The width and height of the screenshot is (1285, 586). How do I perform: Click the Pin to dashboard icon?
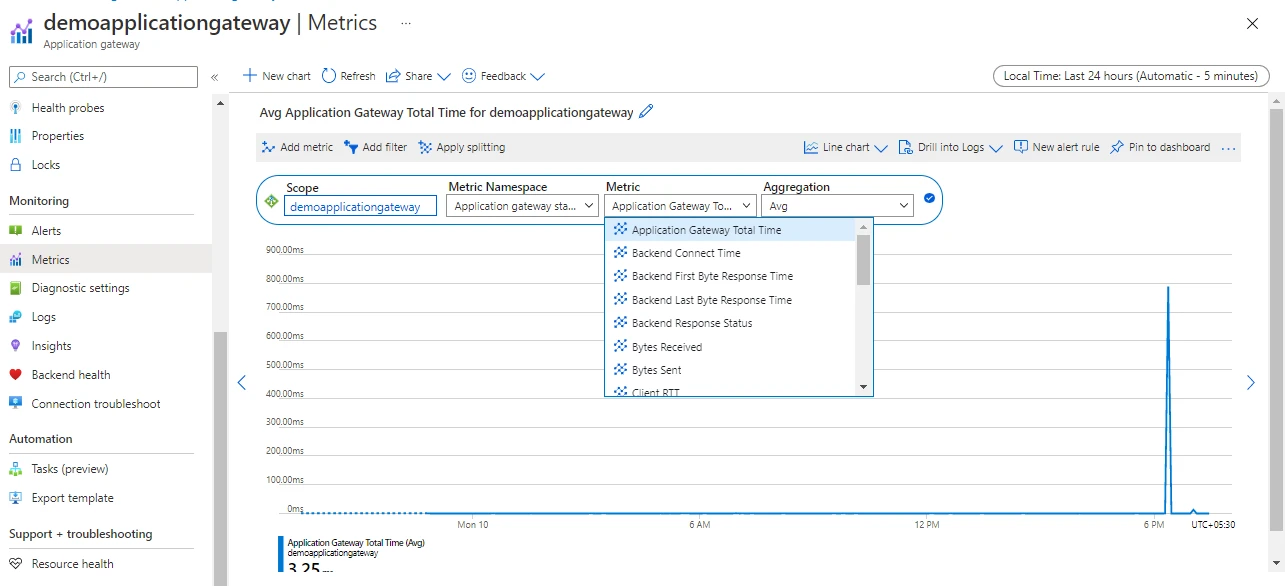click(1117, 147)
